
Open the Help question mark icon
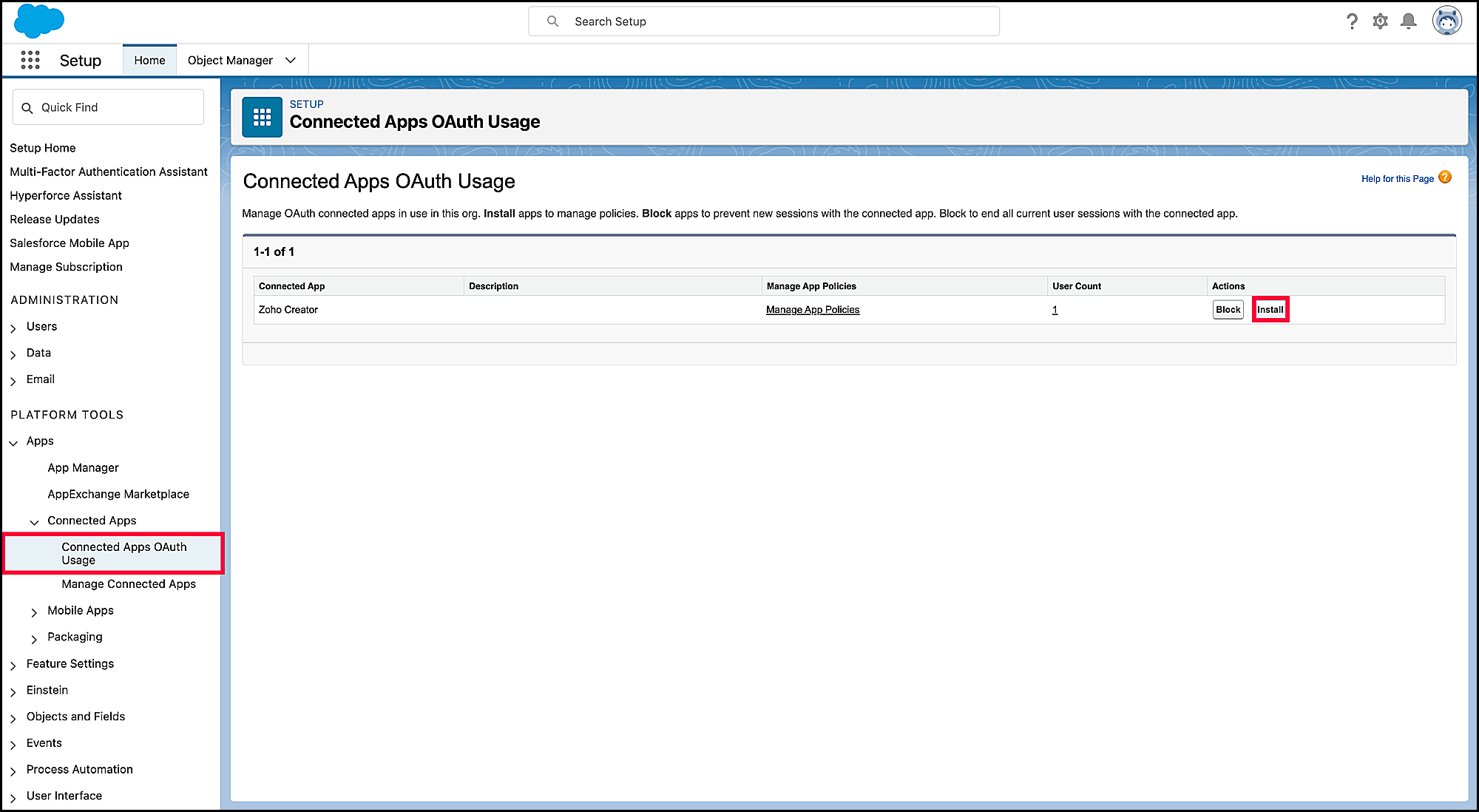[1352, 21]
